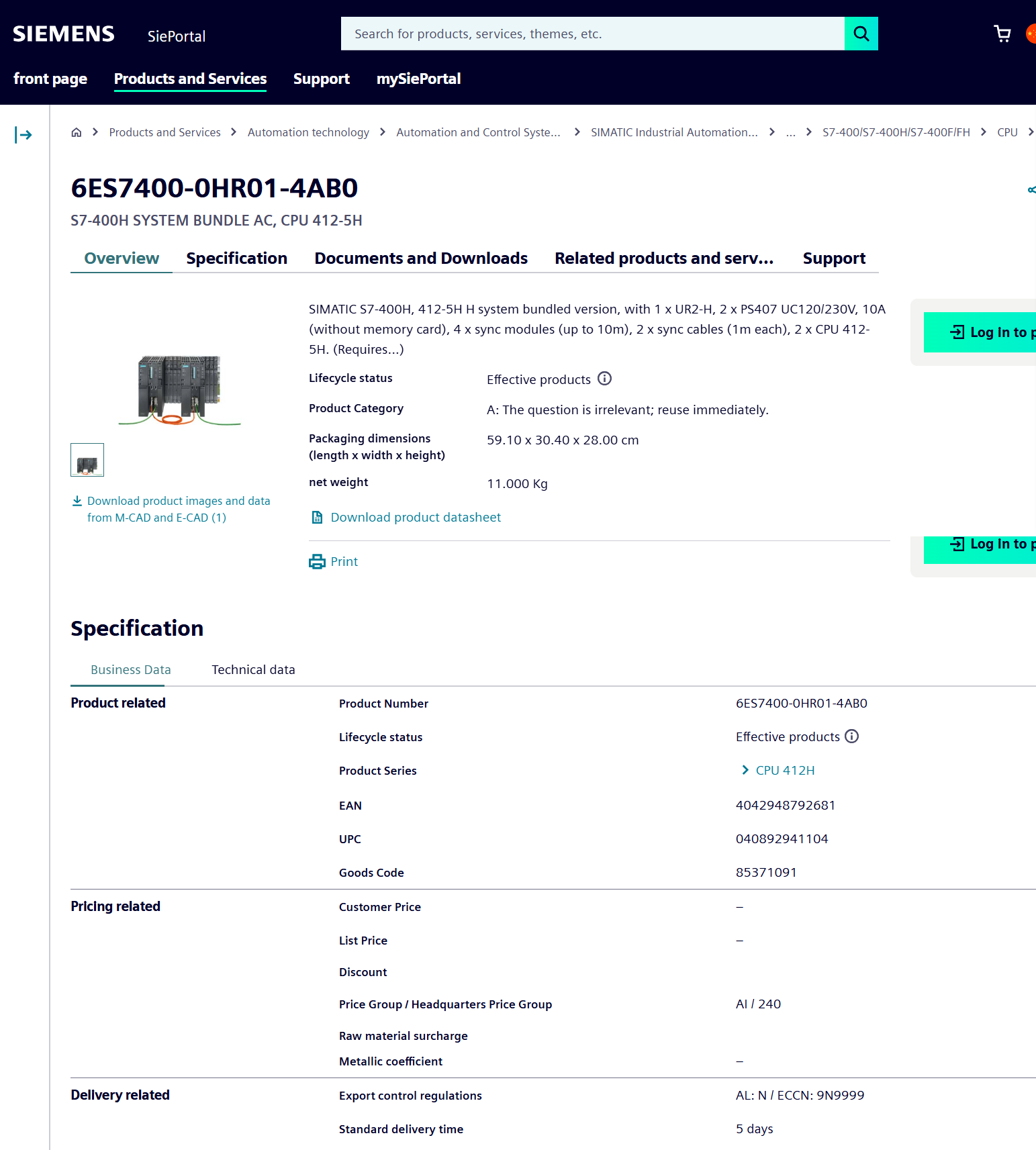Expand the left sidebar panel
This screenshot has width=1036, height=1150.
tap(23, 135)
